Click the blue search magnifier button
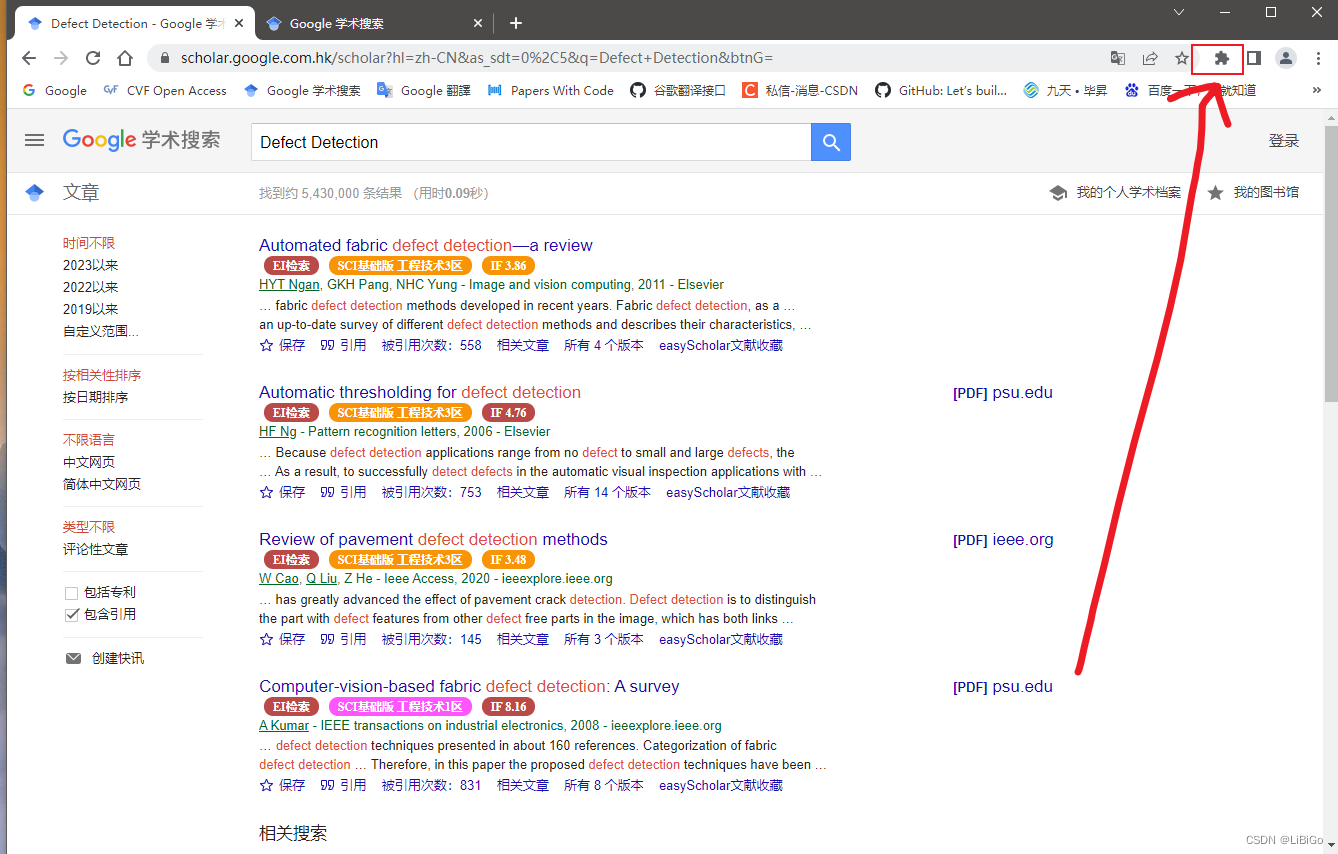Image resolution: width=1338 pixels, height=854 pixels. (830, 142)
